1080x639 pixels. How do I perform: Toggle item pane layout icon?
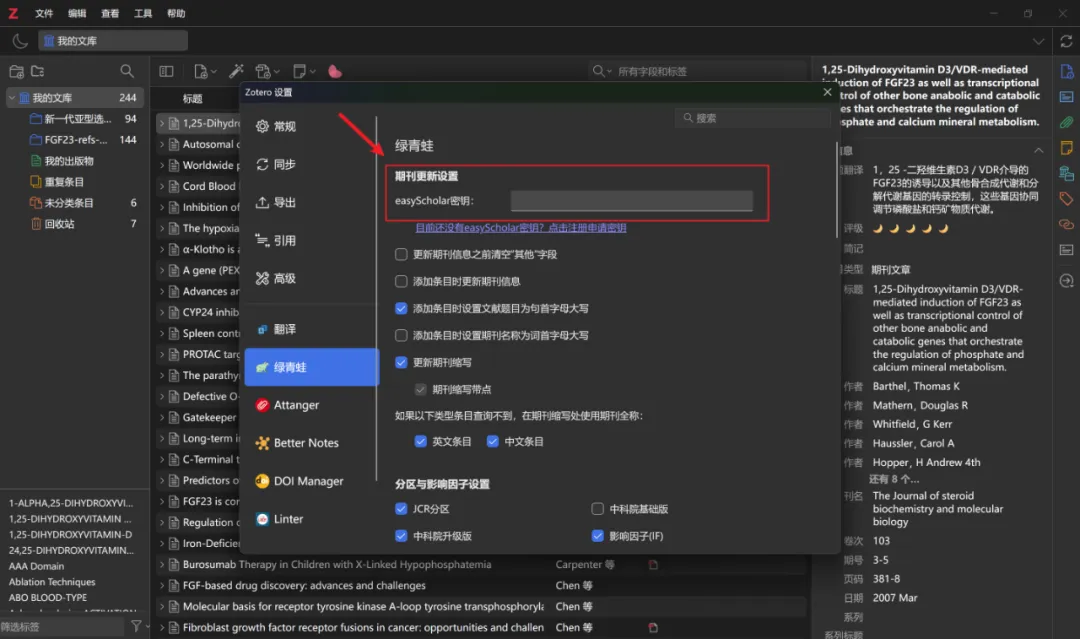166,71
